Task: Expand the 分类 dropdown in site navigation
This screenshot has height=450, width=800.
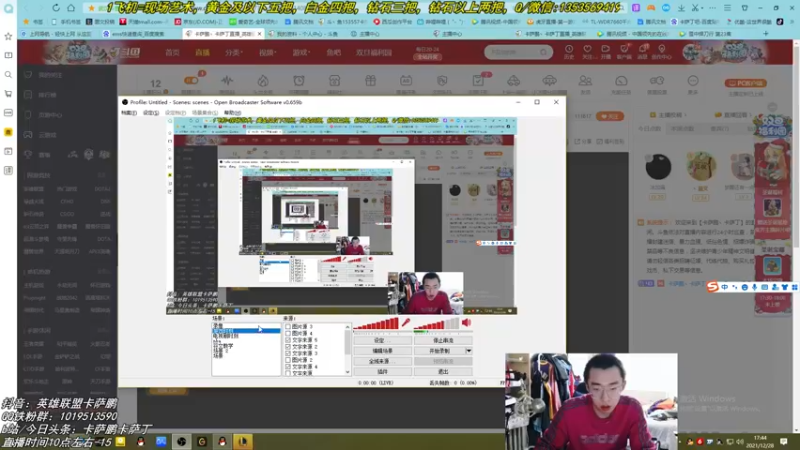Action: (234, 53)
